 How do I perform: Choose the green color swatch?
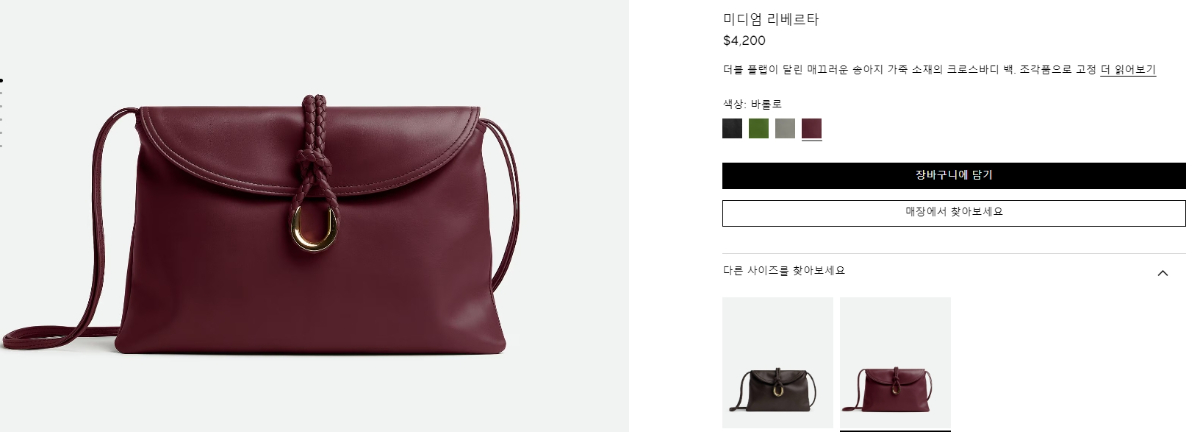[x=759, y=128]
